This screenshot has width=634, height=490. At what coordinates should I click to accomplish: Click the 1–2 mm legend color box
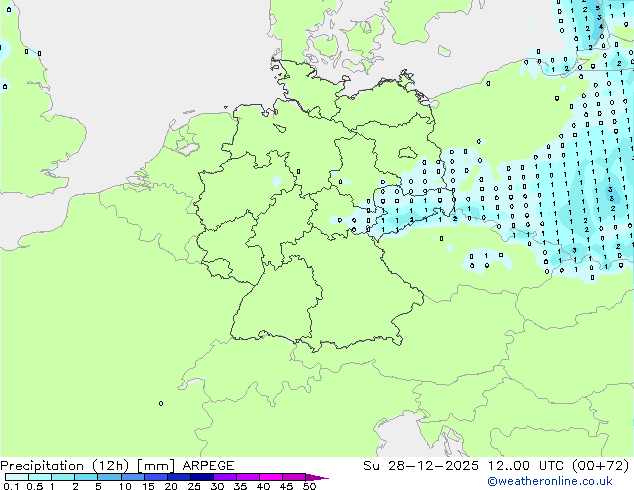click(x=63, y=477)
